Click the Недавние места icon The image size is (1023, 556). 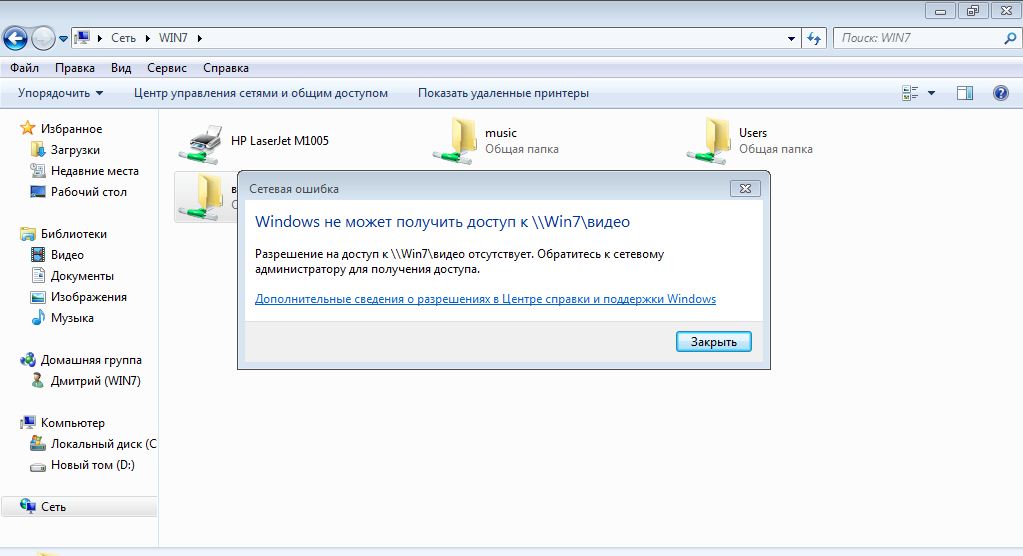pyautogui.click(x=38, y=170)
